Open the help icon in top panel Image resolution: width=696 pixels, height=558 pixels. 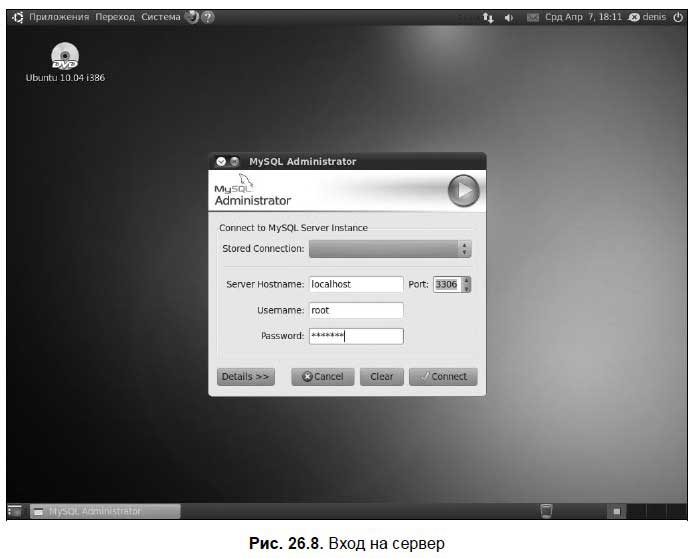207,17
